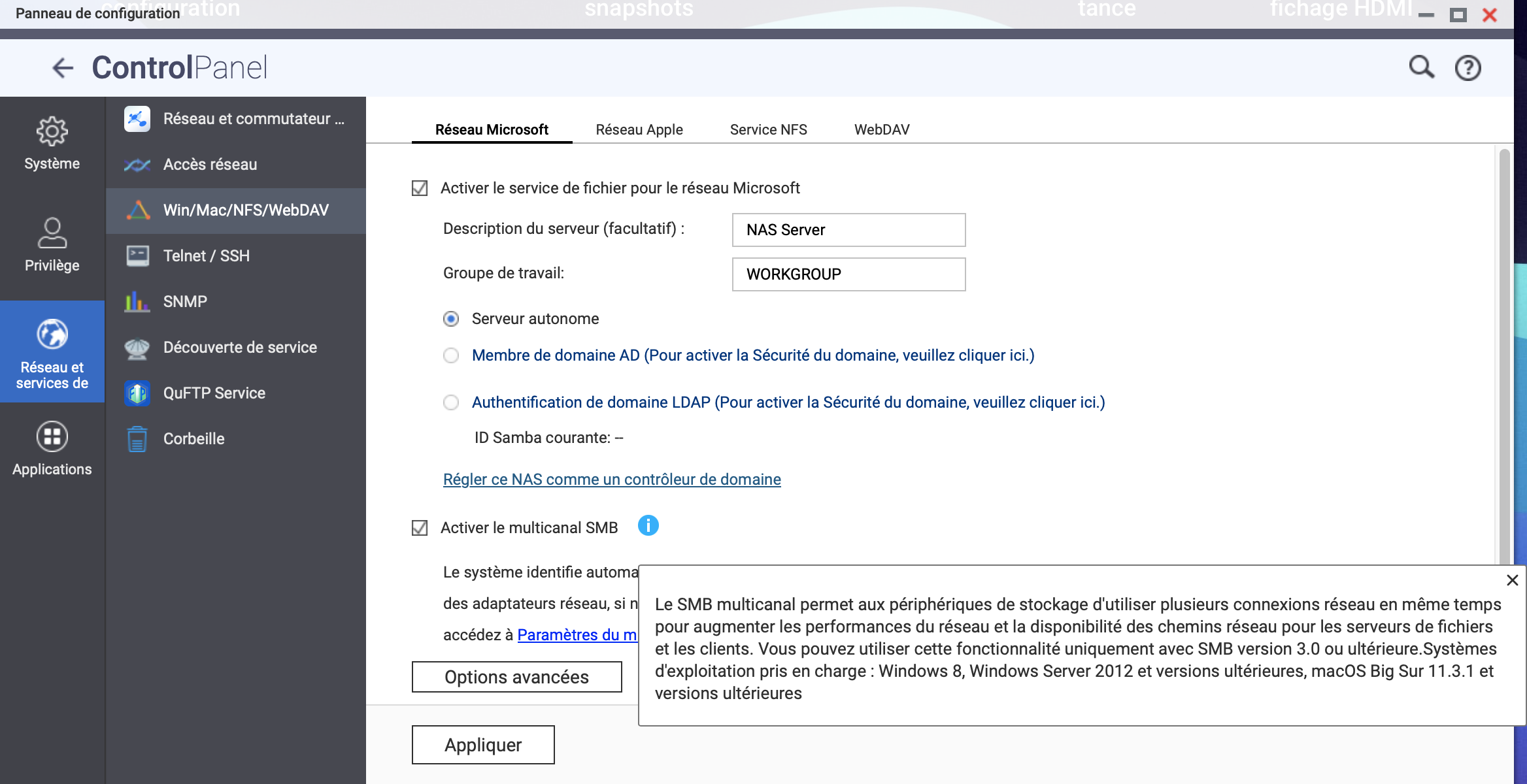Edit the server description NAS Server field
1527x784 pixels.
tap(848, 230)
